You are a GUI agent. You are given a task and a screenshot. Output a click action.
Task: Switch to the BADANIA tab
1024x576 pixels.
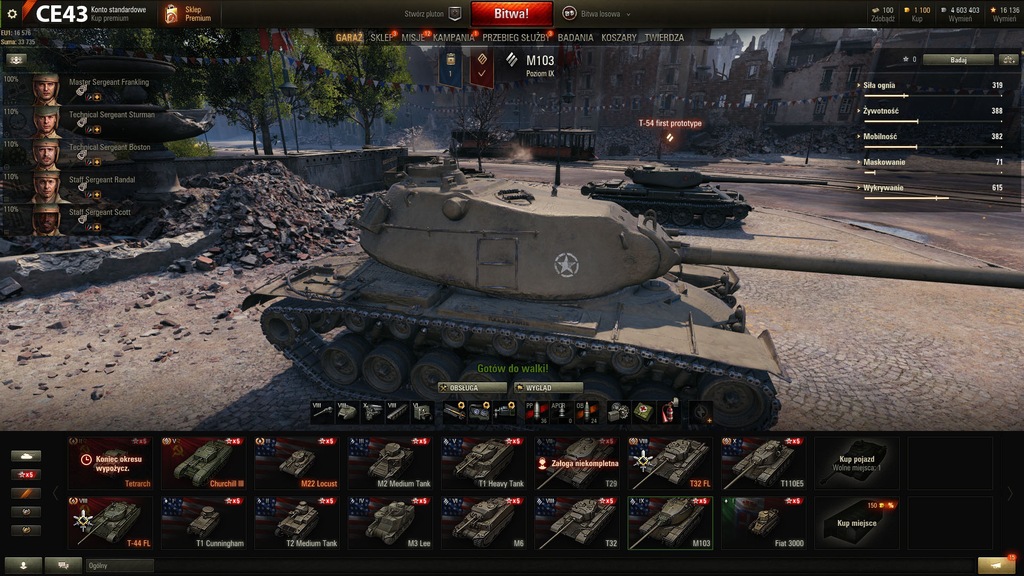coord(575,38)
